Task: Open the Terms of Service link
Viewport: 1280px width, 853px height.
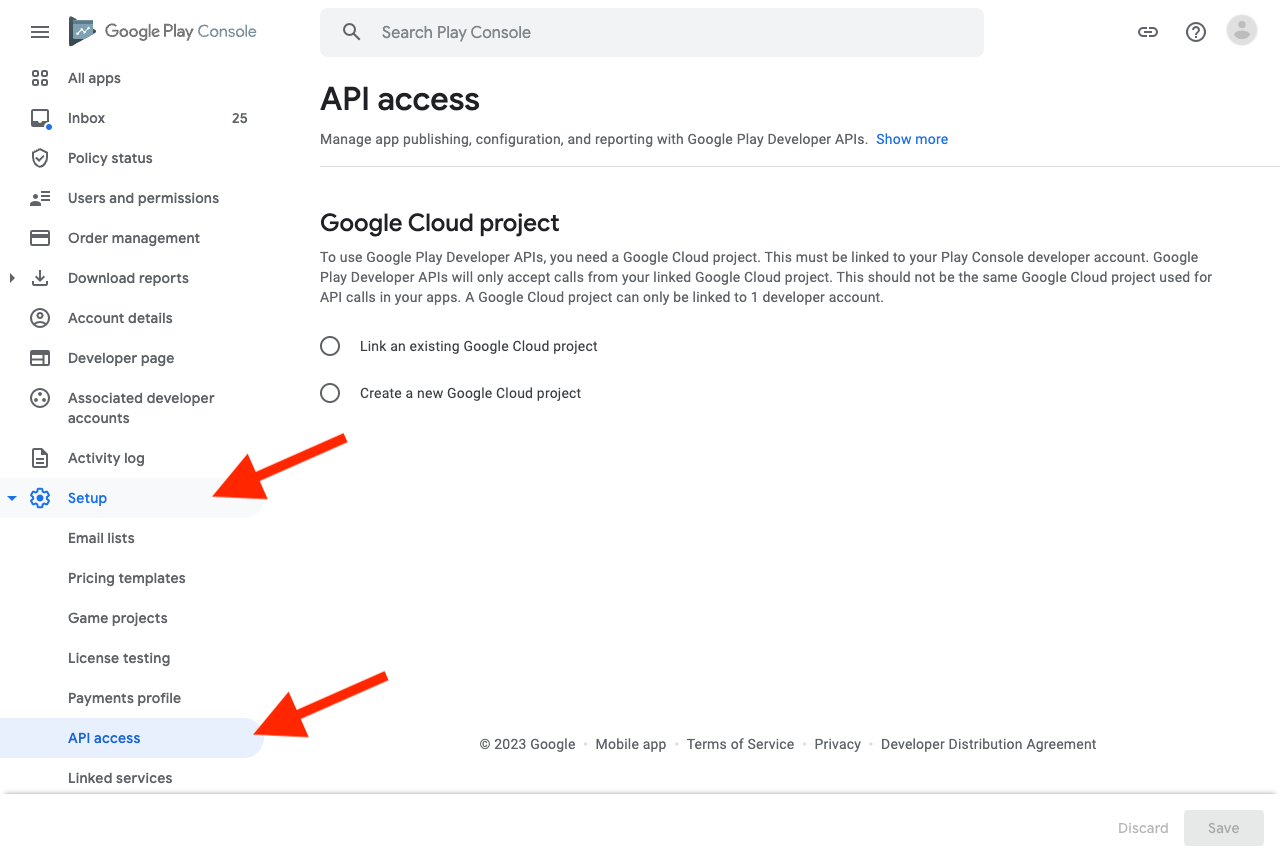Action: (740, 744)
